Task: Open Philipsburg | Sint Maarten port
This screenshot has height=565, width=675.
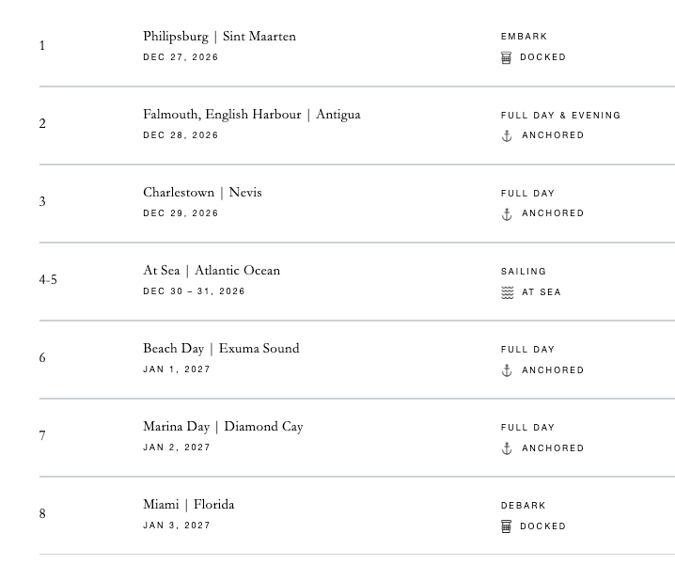Action: click(220, 37)
